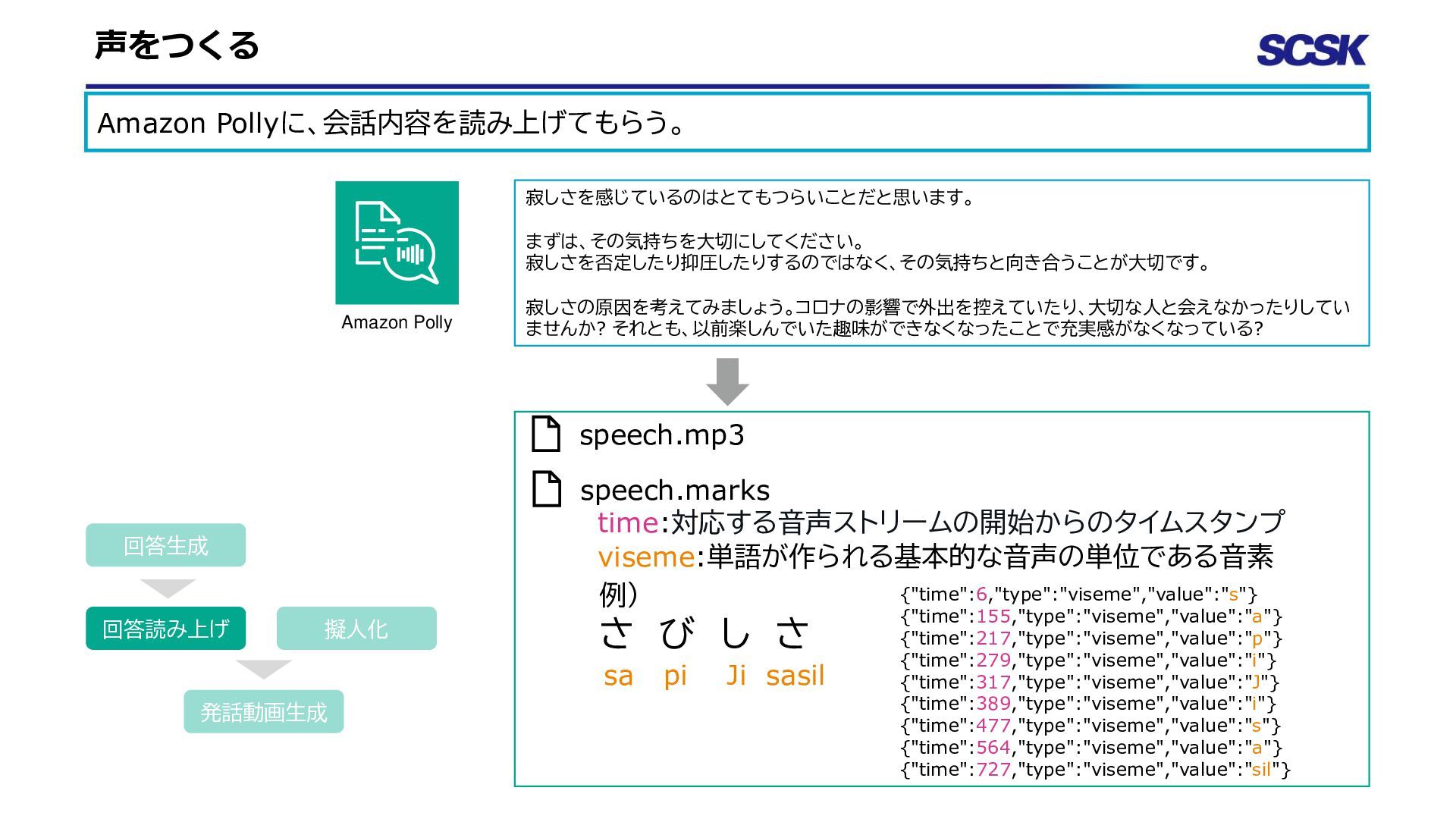Select the speech.marks file icon
1456x819 pixels.
coord(546,488)
